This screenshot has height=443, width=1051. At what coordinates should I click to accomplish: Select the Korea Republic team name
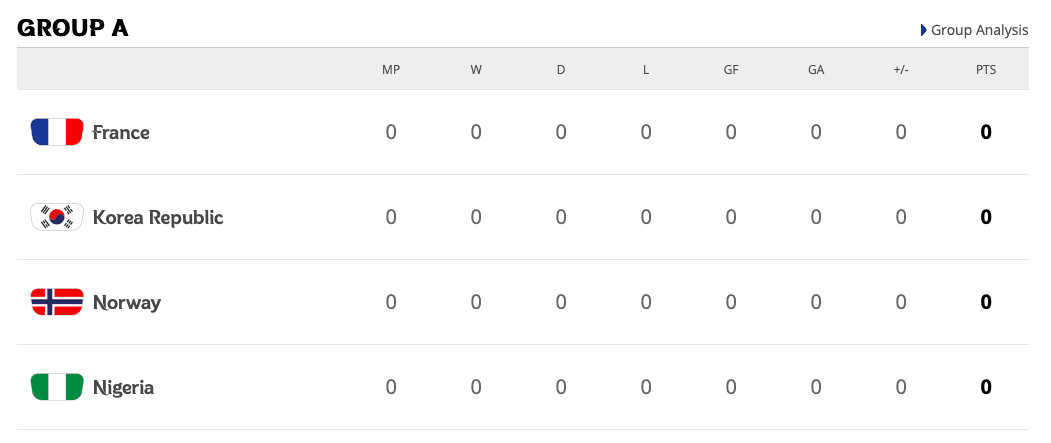[158, 217]
